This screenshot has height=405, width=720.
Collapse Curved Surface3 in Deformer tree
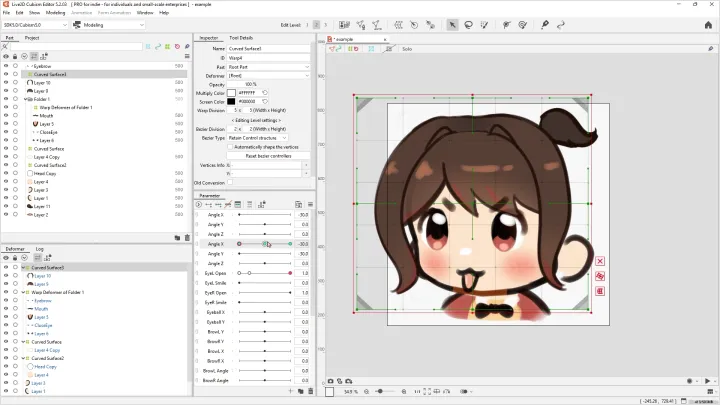pos(23,268)
